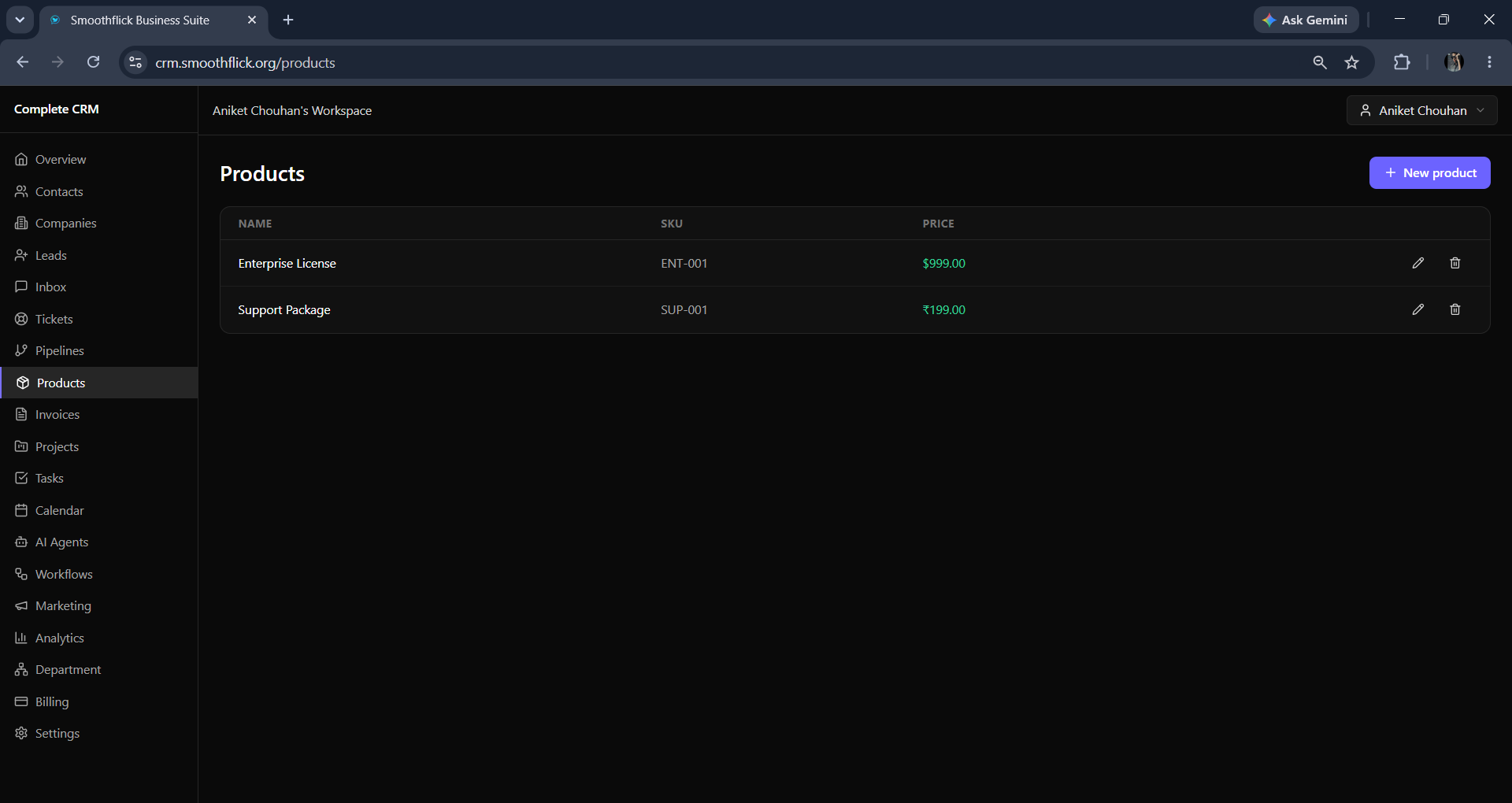The width and height of the screenshot is (1512, 803).
Task: Click the Pipelines branch icon
Action: 21,350
